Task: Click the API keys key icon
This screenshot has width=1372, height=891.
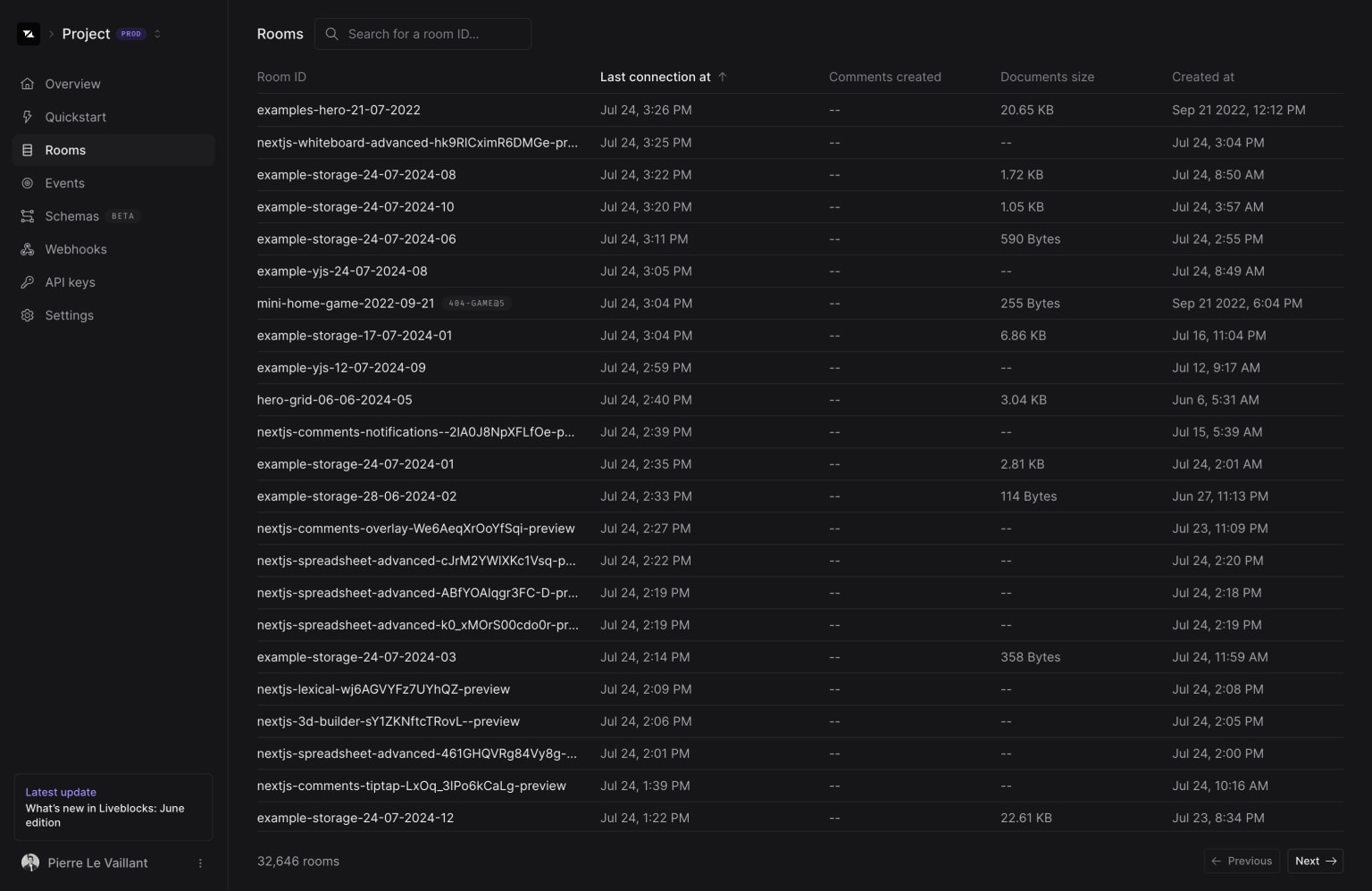Action: tap(28, 282)
